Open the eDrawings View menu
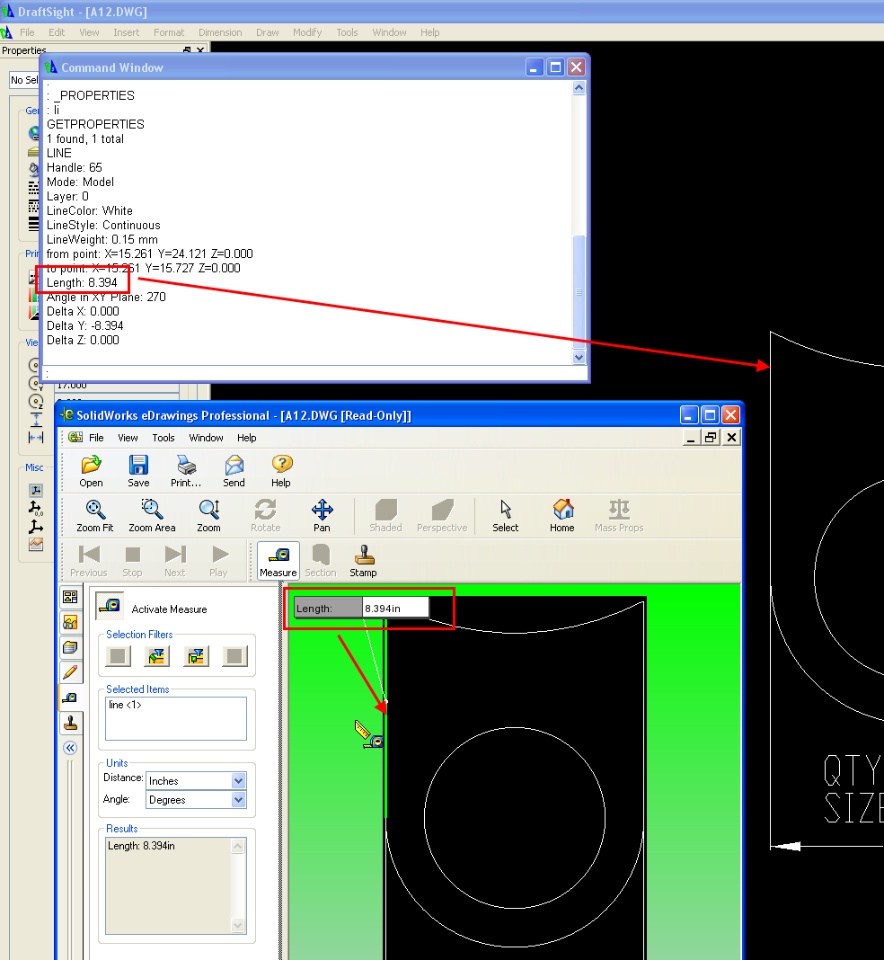884x960 pixels. coord(128,438)
